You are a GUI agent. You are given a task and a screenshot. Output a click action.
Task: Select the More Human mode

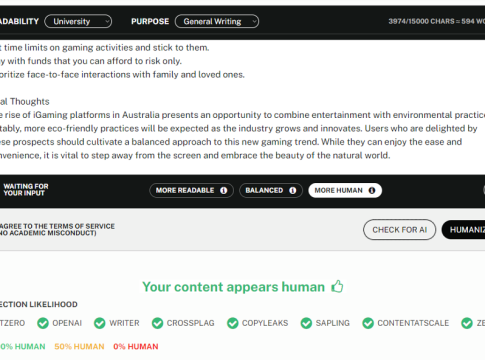click(345, 190)
